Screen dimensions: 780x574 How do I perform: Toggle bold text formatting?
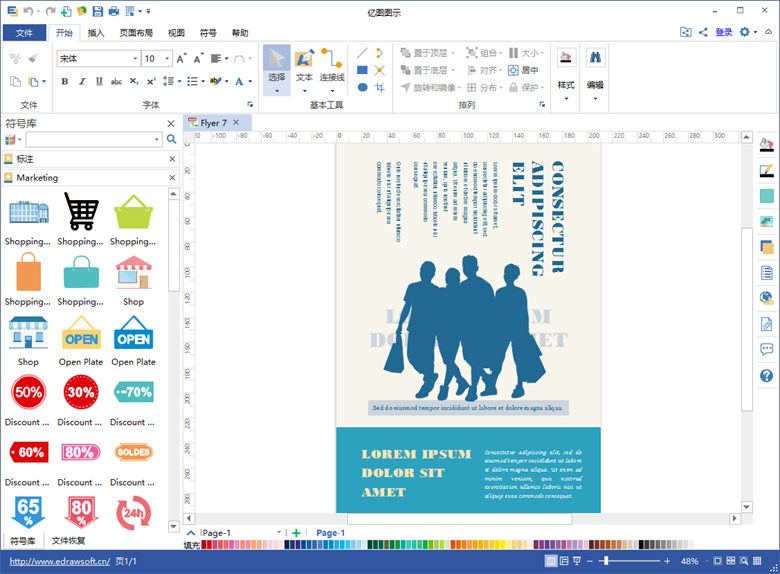click(65, 82)
